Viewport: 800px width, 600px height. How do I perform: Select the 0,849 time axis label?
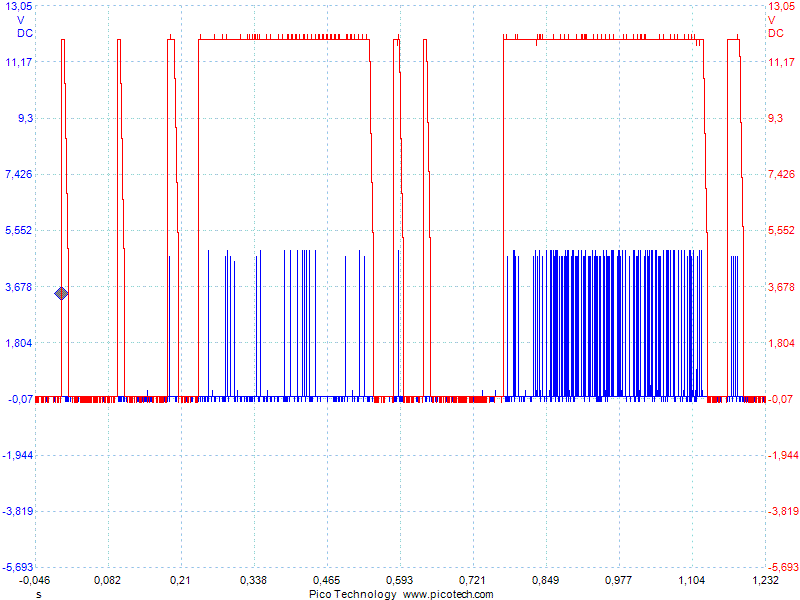point(545,580)
